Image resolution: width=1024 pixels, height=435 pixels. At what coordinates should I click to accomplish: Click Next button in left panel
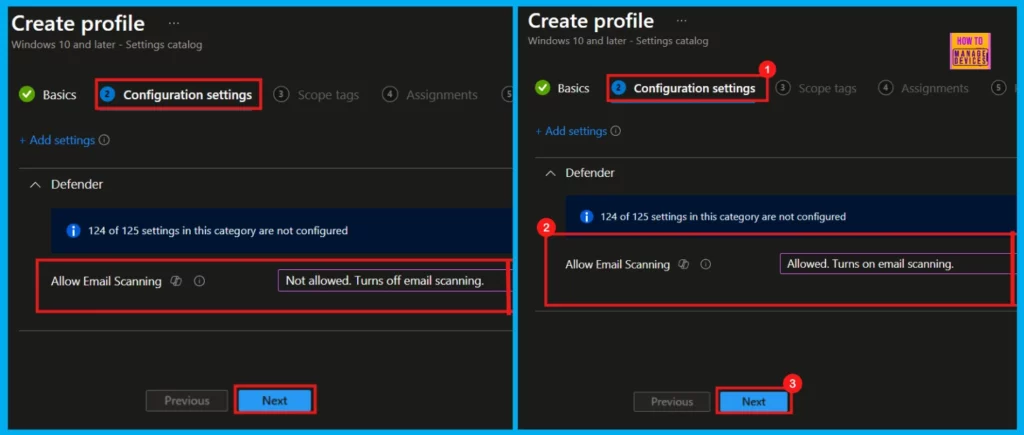(x=274, y=400)
